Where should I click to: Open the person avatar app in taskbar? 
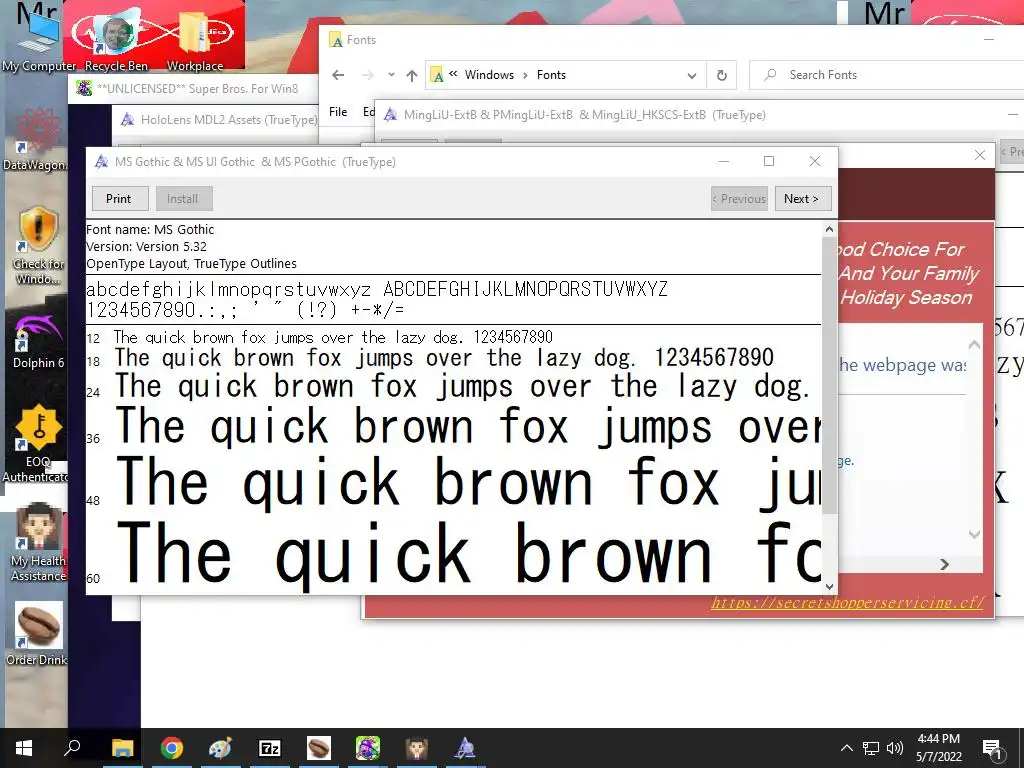(417, 748)
